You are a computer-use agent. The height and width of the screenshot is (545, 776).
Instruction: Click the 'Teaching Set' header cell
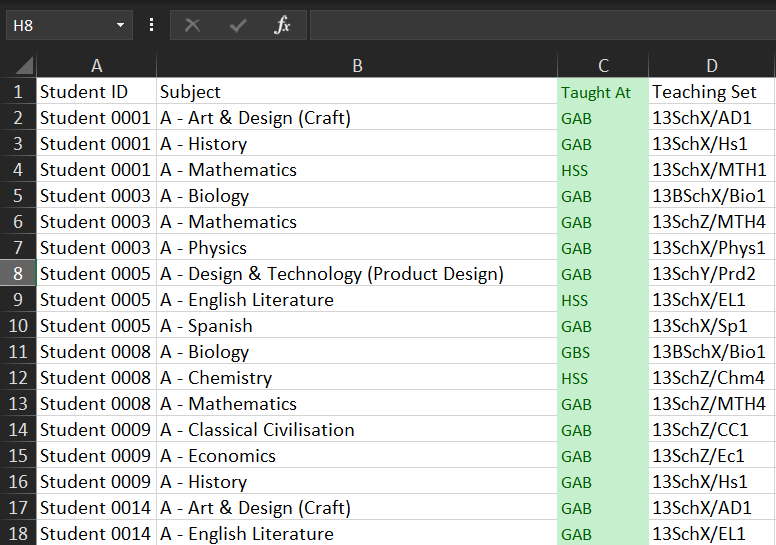coord(712,92)
